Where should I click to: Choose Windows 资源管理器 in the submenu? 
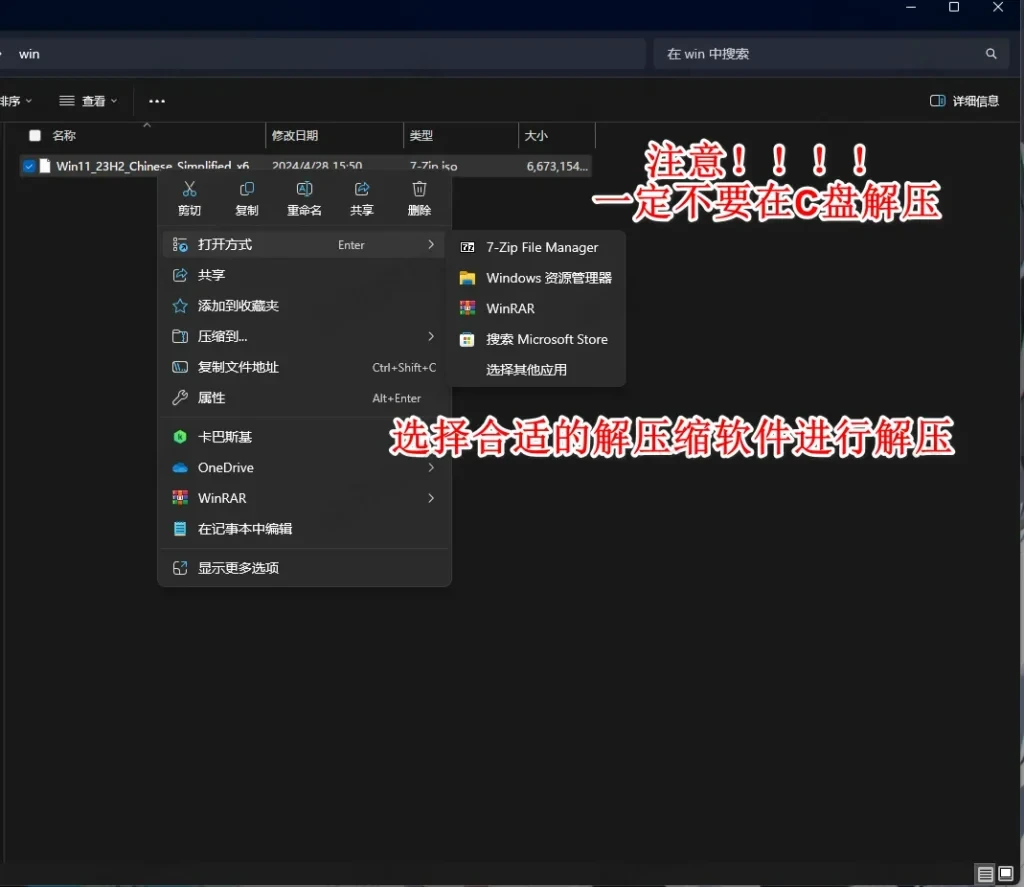[538, 278]
